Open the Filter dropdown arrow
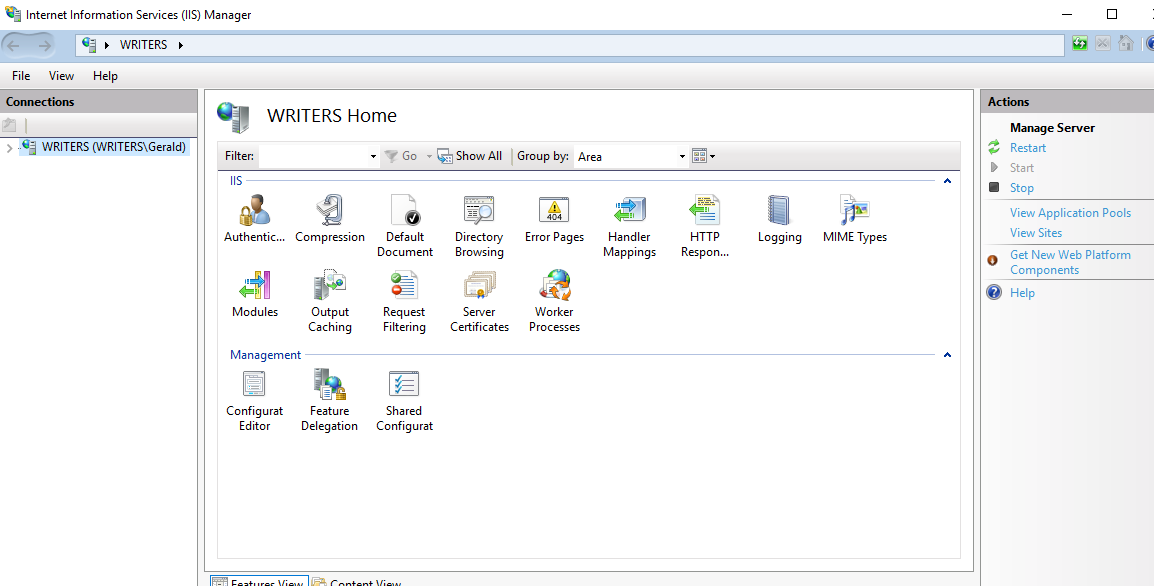This screenshot has height=586, width=1154. pyautogui.click(x=373, y=156)
